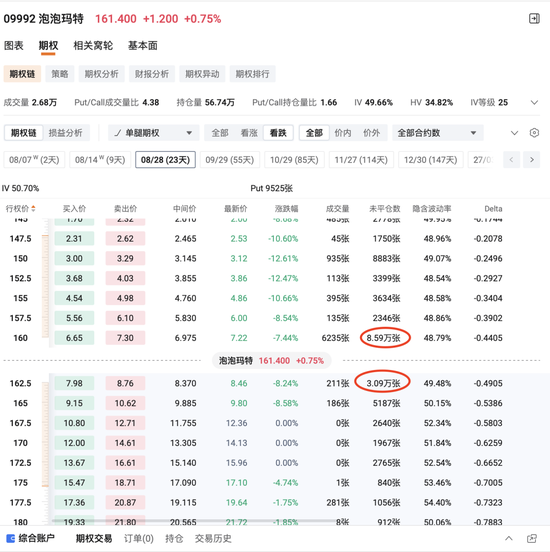The image size is (550, 552).
Task: Select expiry 12/30 (147天)
Action: (431, 160)
